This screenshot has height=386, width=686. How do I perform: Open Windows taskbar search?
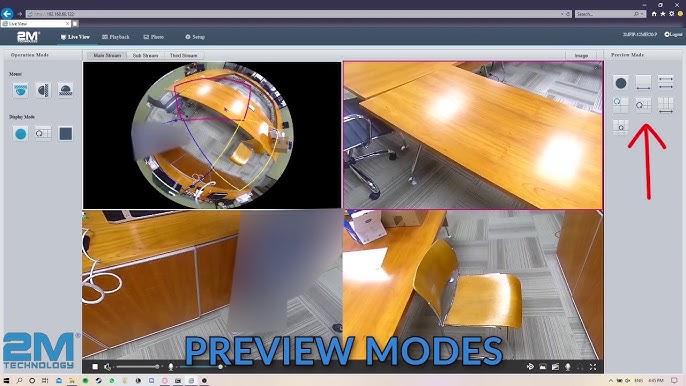(19, 381)
